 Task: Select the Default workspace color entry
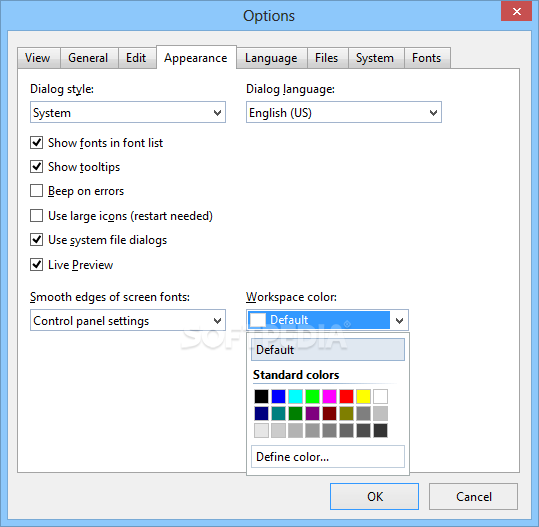click(x=328, y=350)
